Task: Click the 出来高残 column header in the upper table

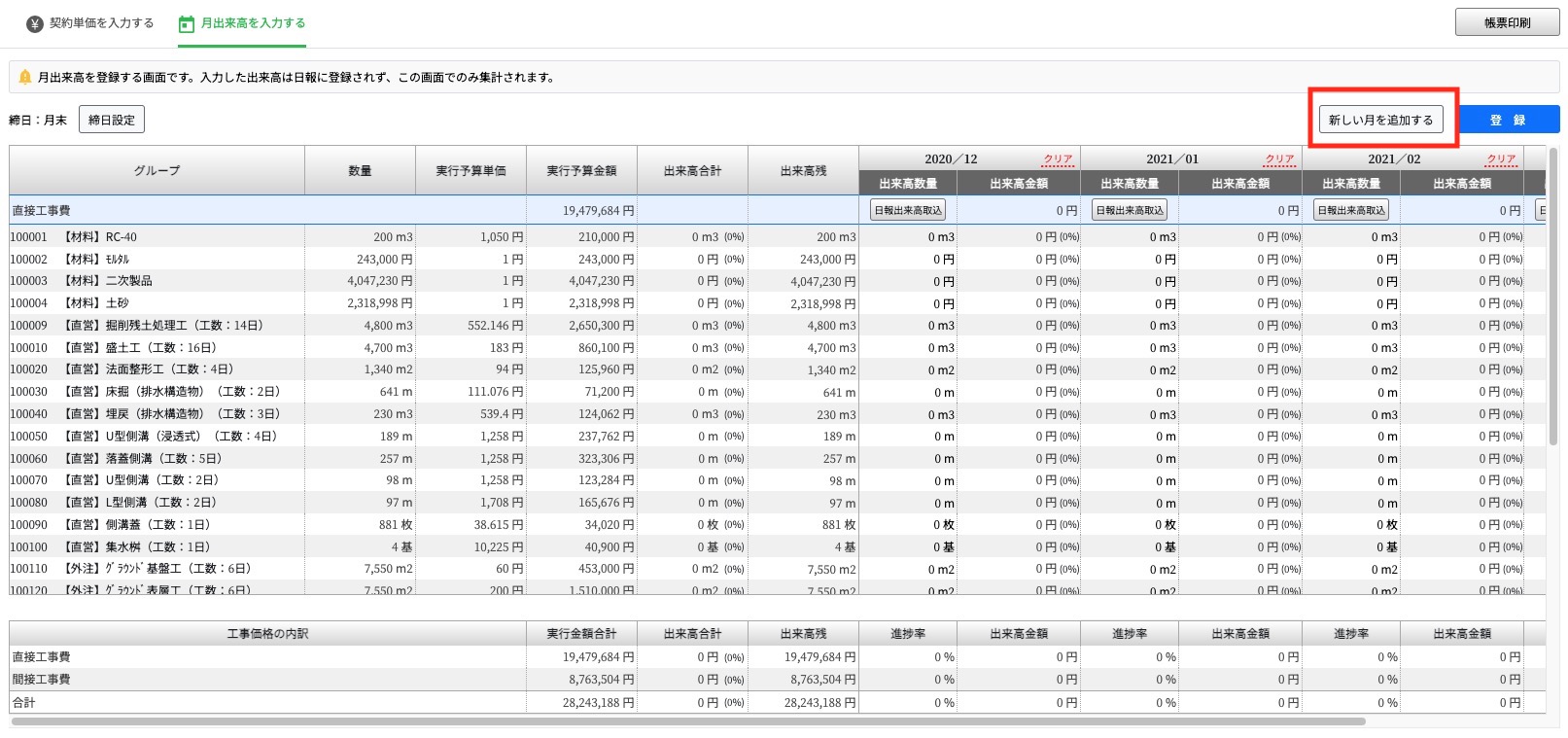Action: [x=803, y=170]
